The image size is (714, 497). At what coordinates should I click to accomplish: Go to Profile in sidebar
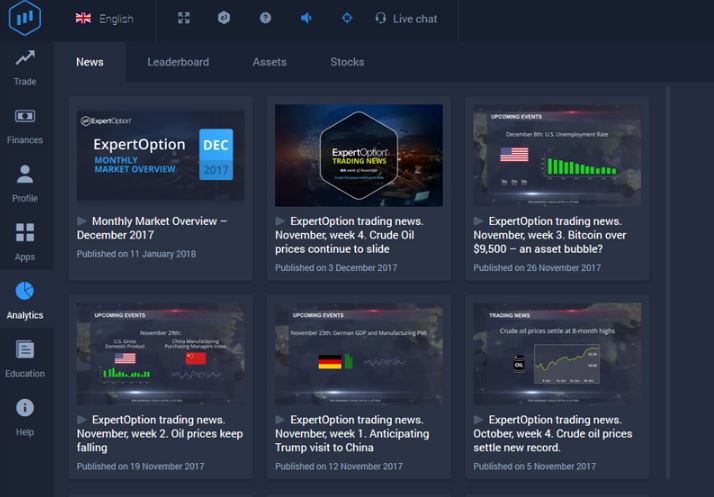point(25,184)
